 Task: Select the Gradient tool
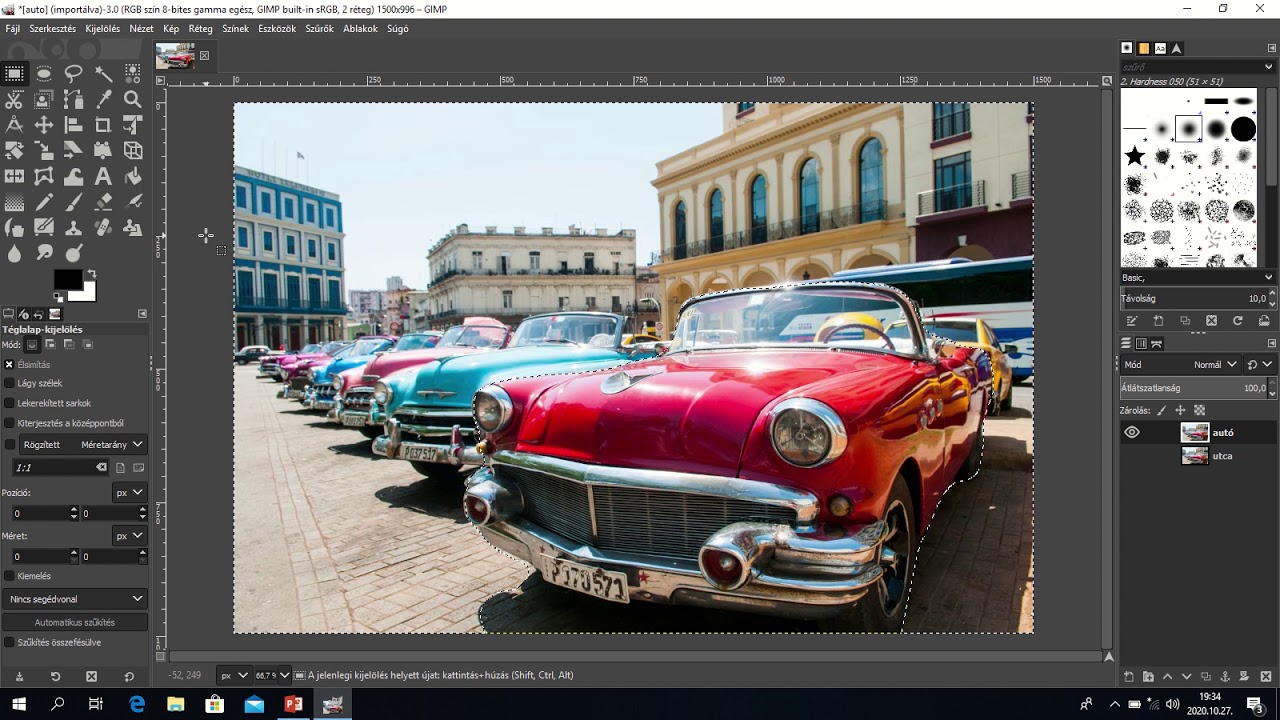[x=14, y=203]
